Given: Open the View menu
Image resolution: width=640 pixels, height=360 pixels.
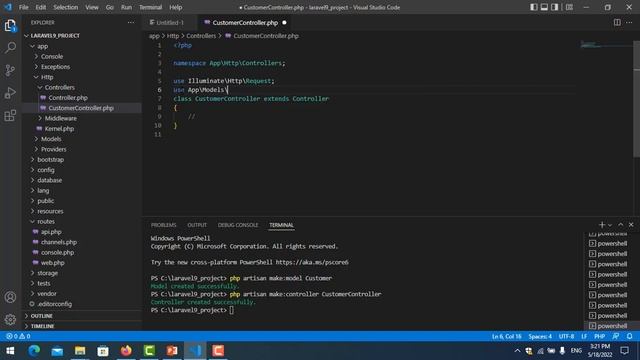Looking at the screenshot, I should click(x=92, y=7).
